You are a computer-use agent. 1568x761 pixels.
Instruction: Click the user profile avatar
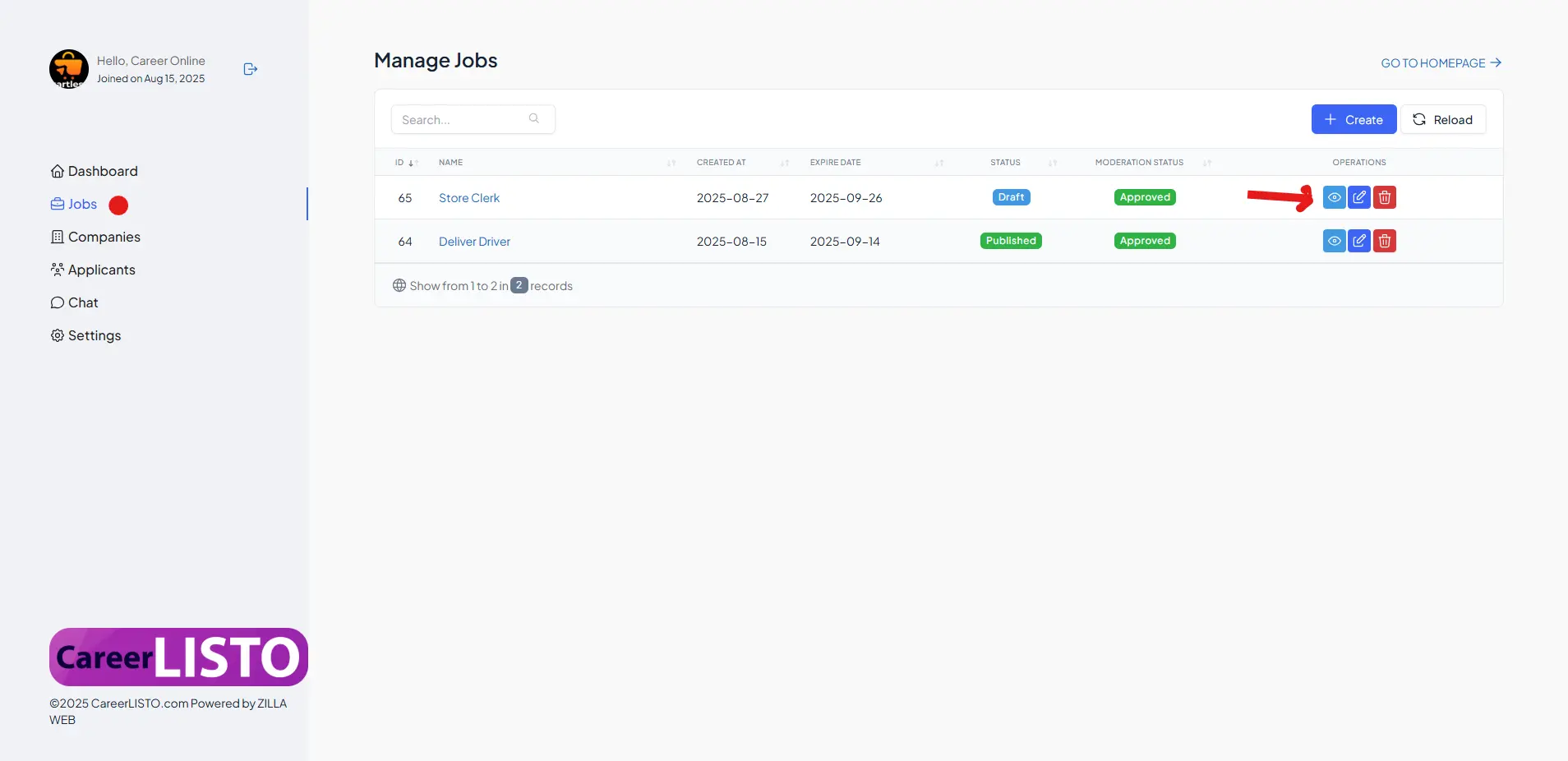69,69
